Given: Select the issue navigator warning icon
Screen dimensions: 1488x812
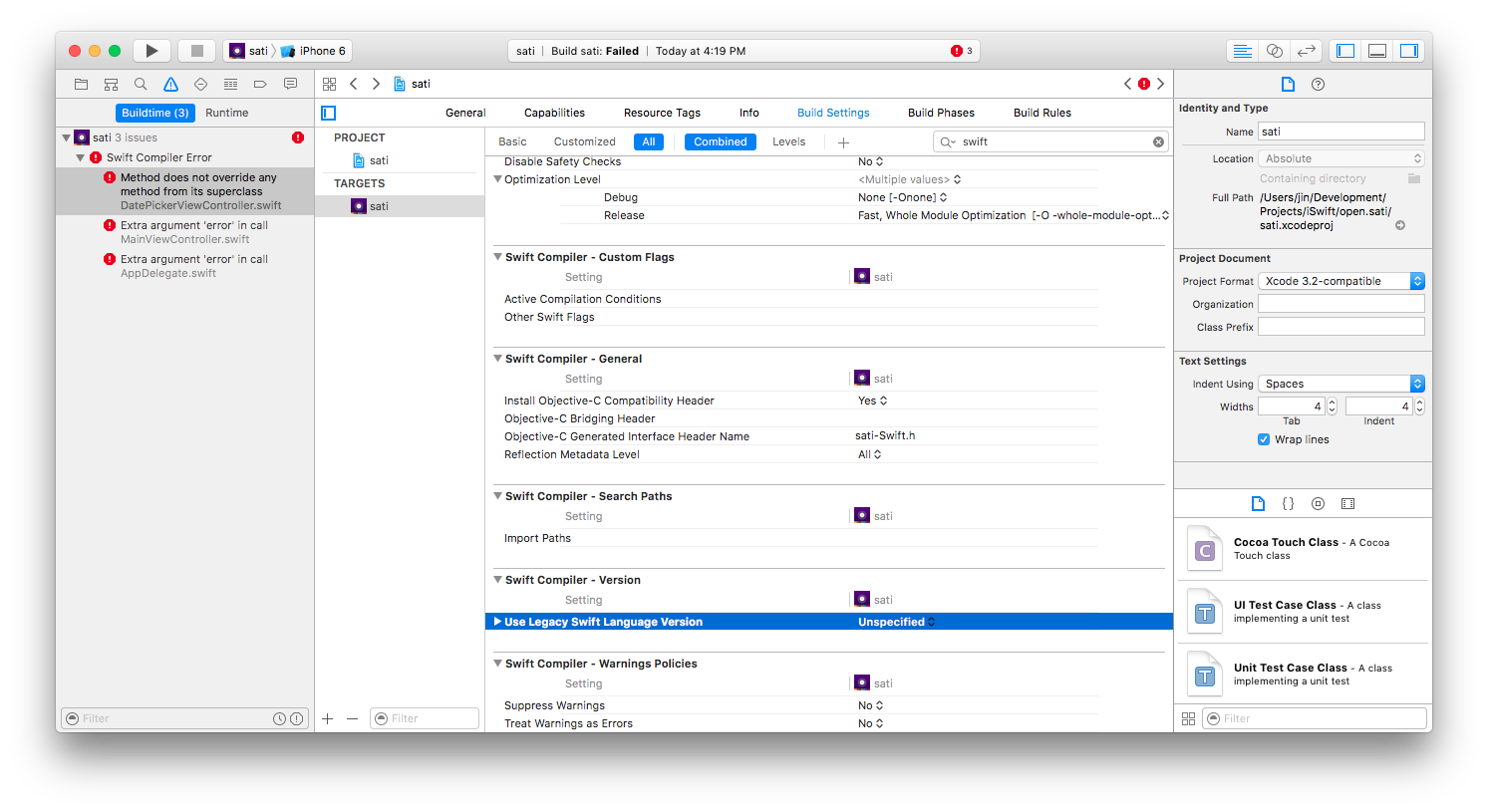Looking at the screenshot, I should coord(170,84).
